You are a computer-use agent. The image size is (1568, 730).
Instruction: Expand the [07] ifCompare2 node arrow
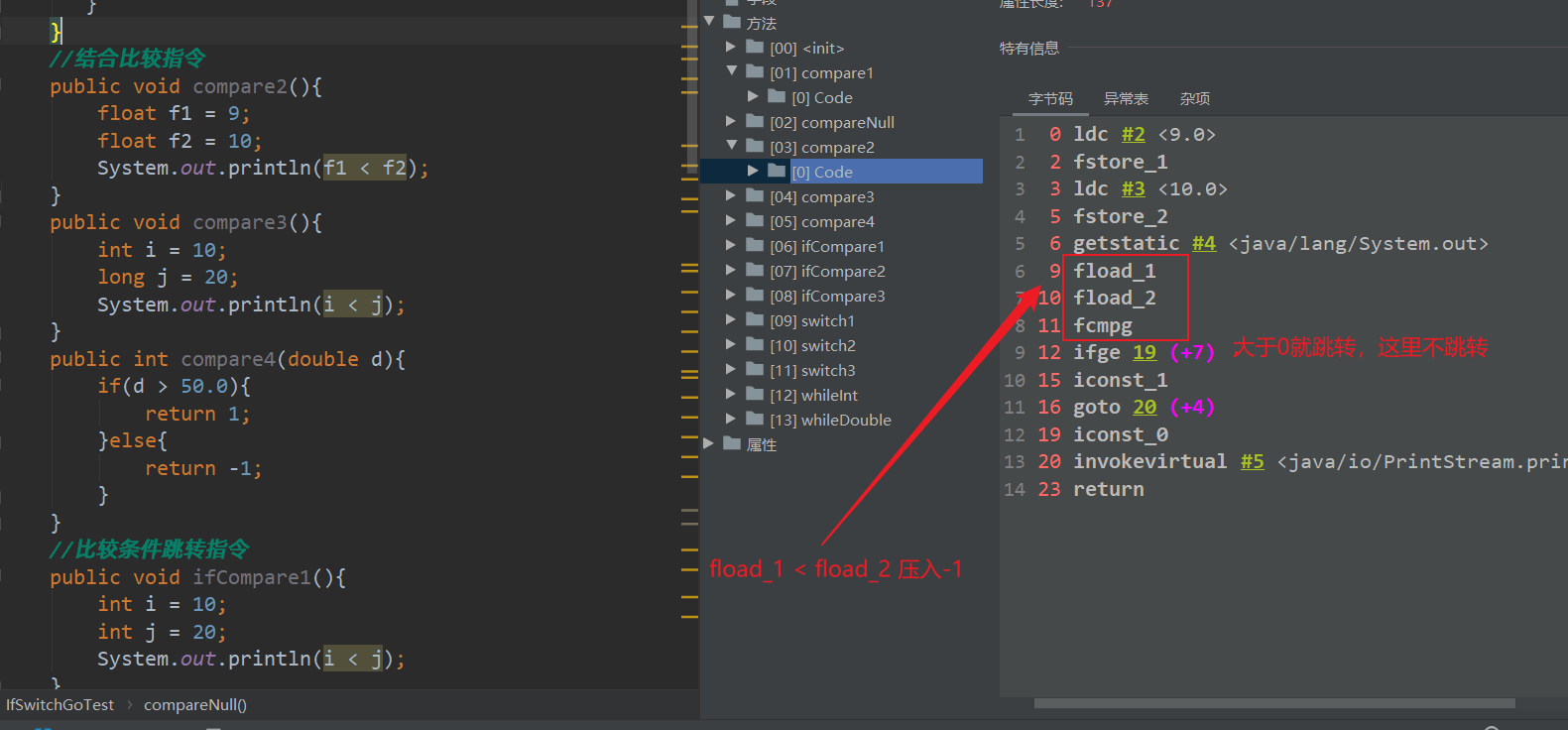(731, 270)
